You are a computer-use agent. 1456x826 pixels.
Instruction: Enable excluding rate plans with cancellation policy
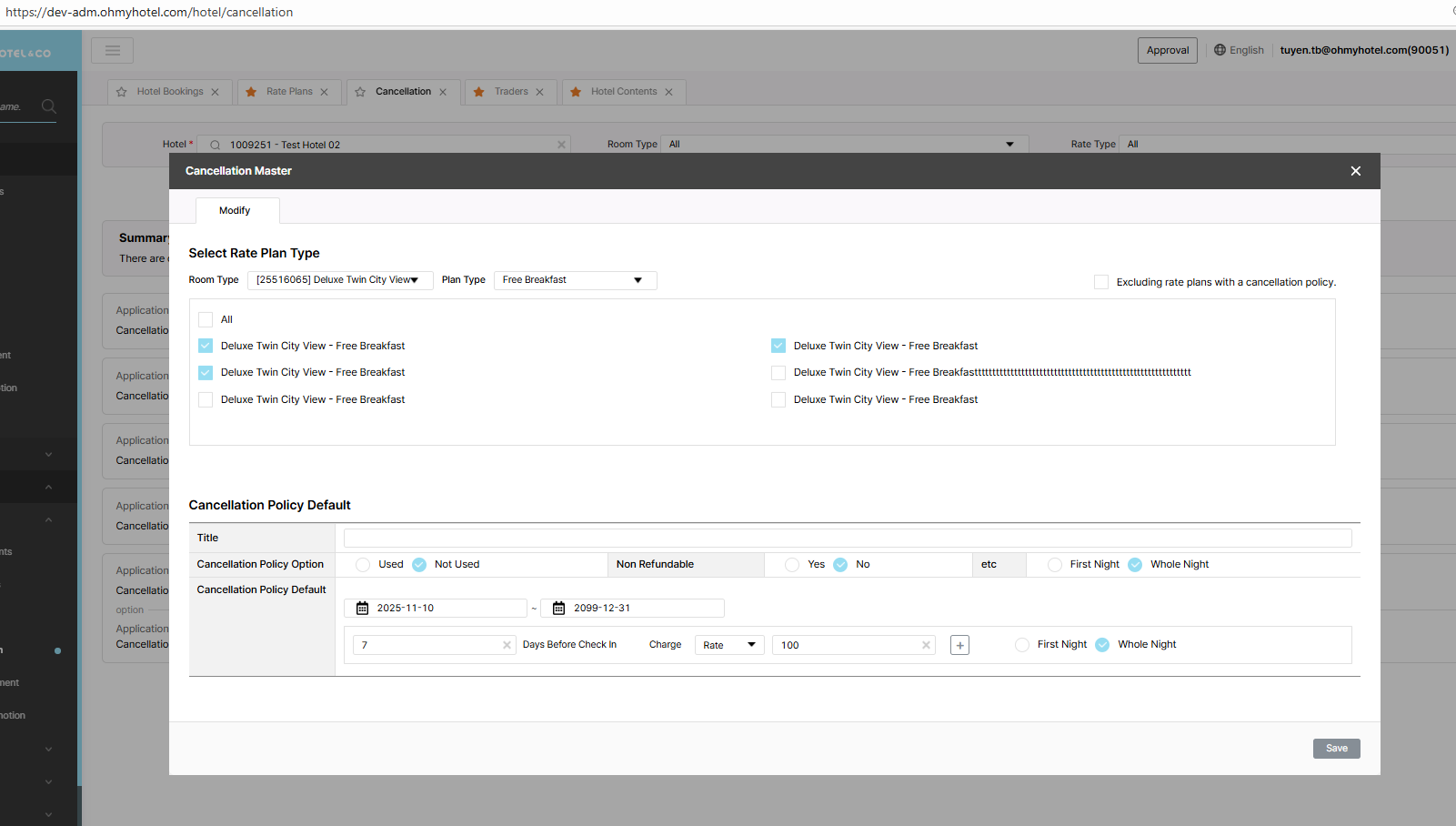(x=1101, y=282)
